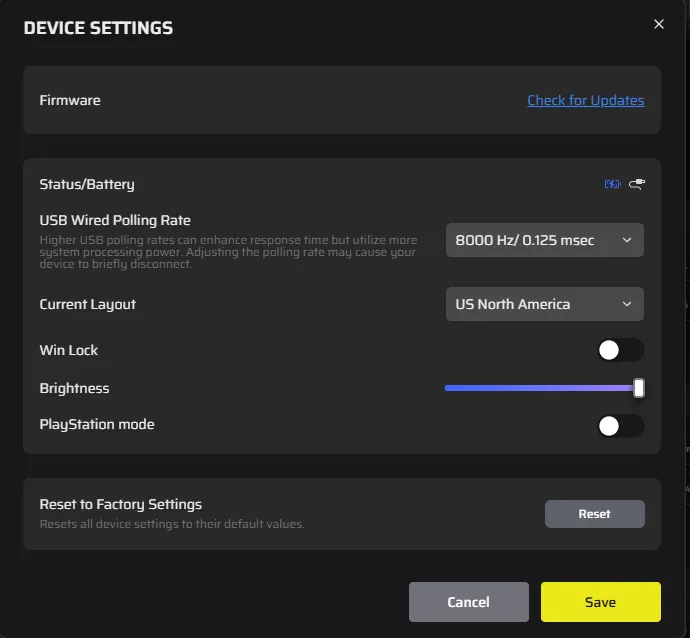Screen dimensions: 690x638
Task: Reset device to factory settings
Action: 595,514
